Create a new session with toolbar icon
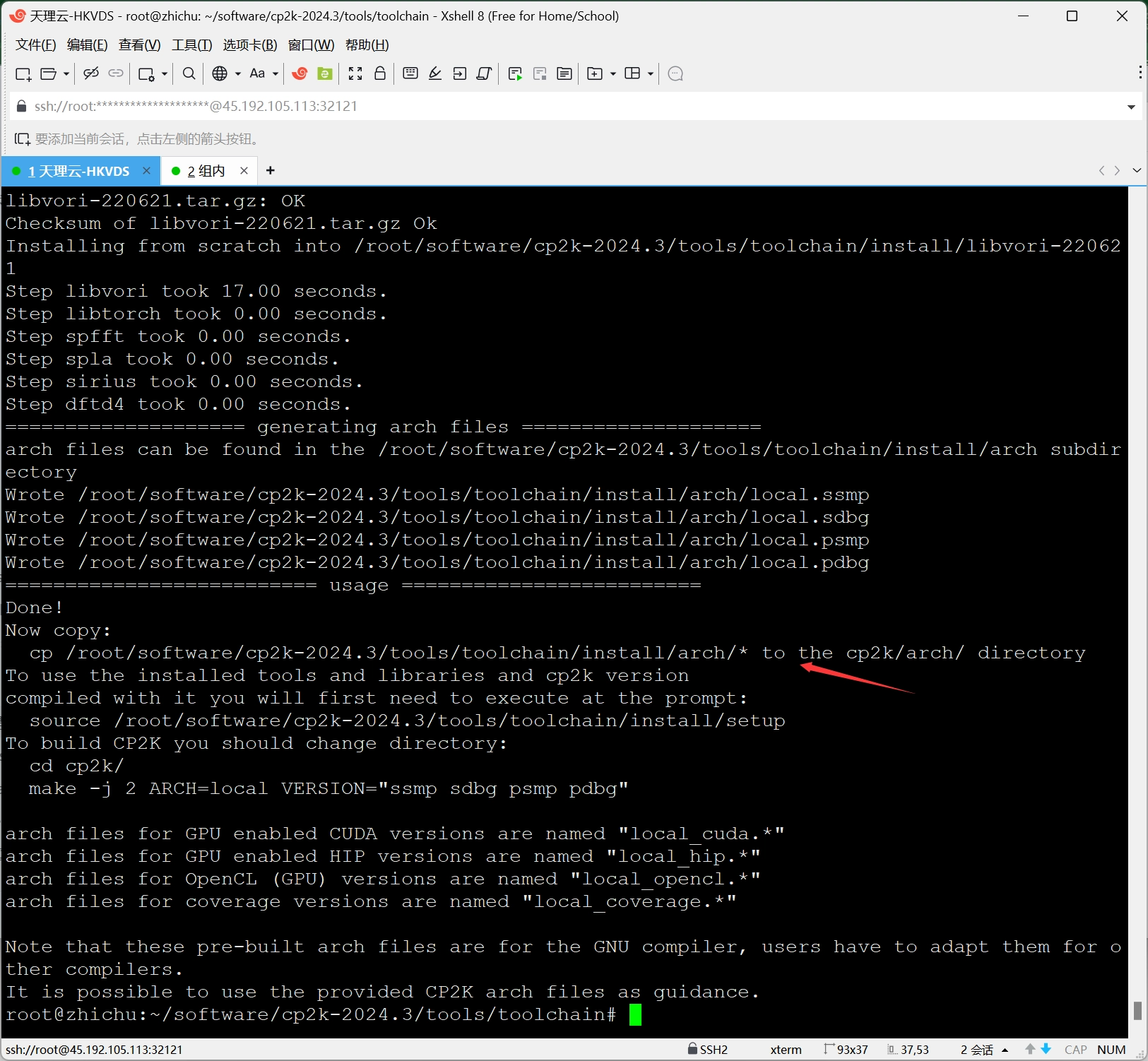 pos(23,73)
